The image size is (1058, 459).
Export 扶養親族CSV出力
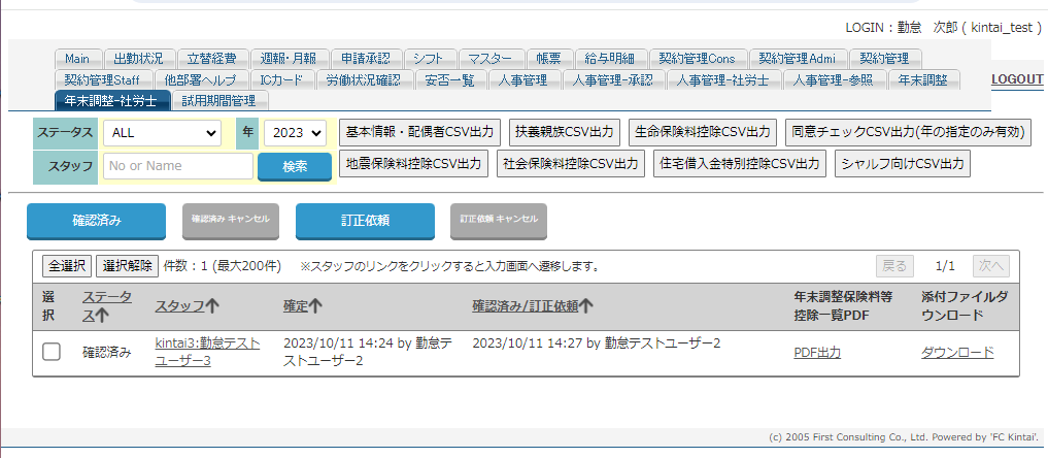click(x=564, y=132)
